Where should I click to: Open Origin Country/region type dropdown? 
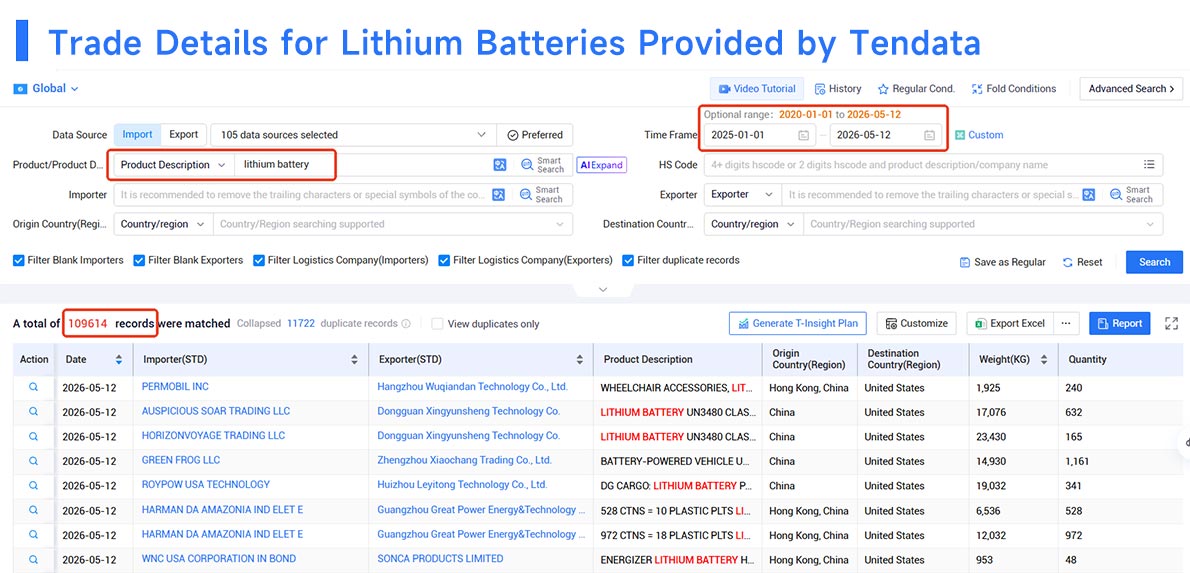pos(162,225)
